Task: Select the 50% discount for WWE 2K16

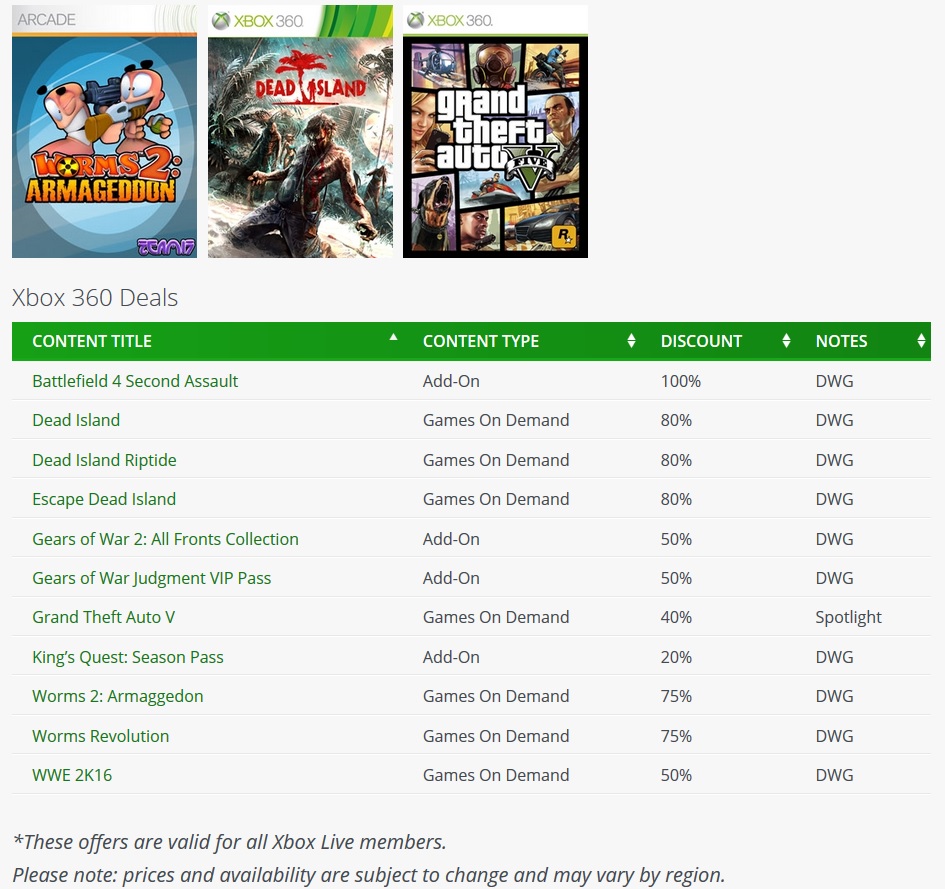Action: pos(676,775)
